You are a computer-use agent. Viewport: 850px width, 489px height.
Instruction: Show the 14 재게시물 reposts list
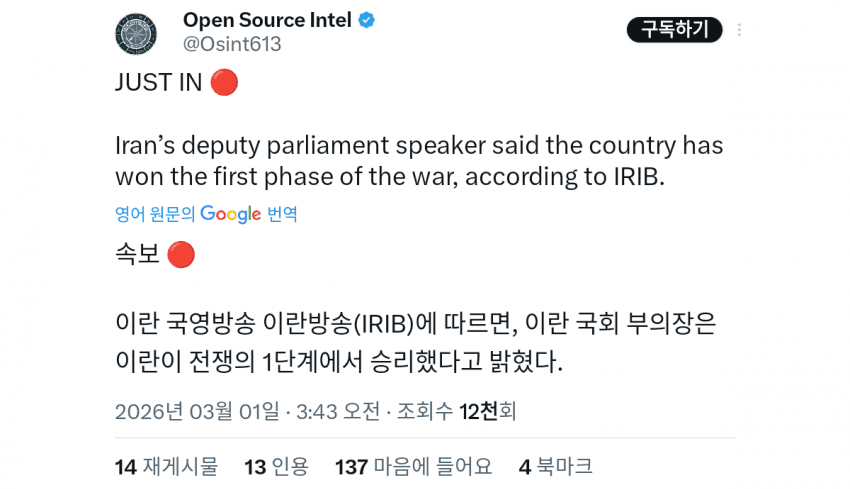166,466
